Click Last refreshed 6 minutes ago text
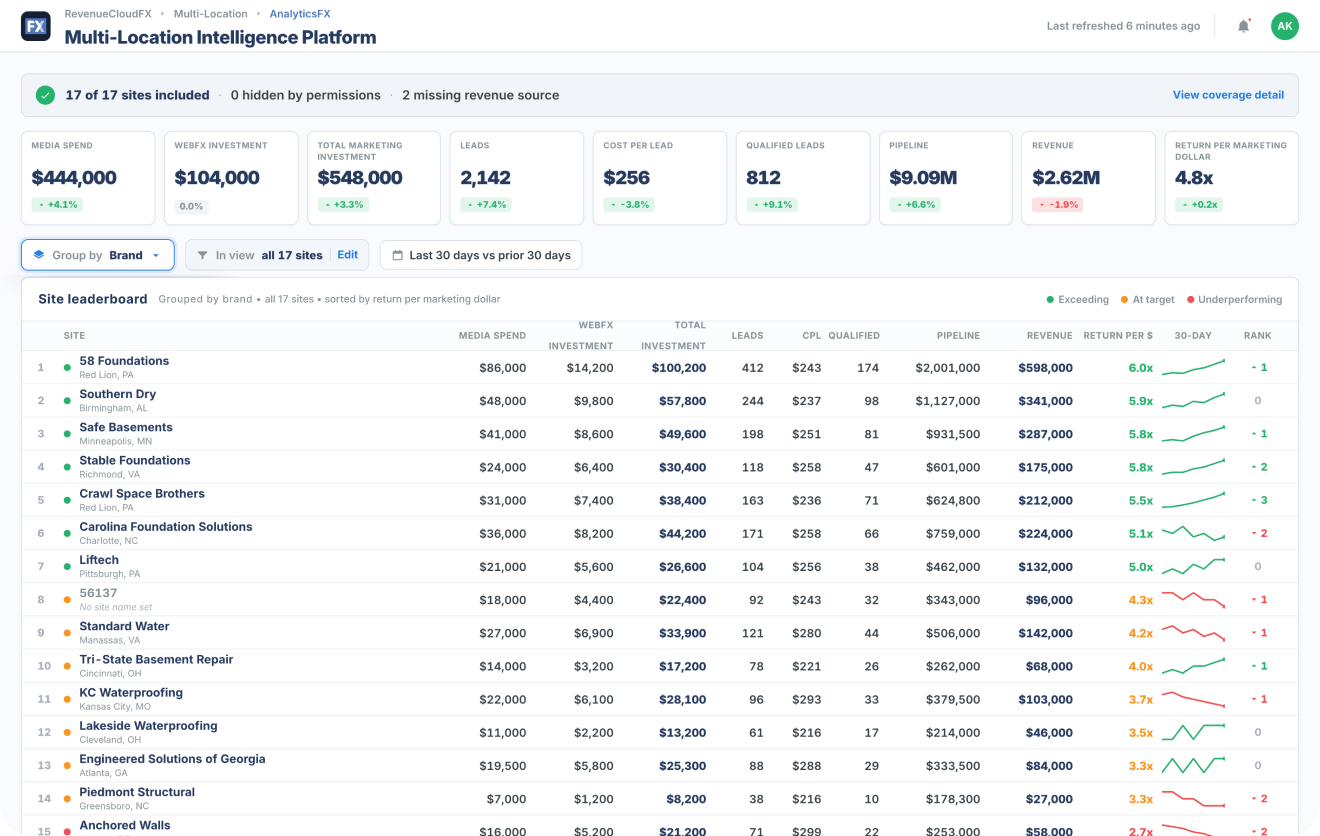 [x=1123, y=26]
